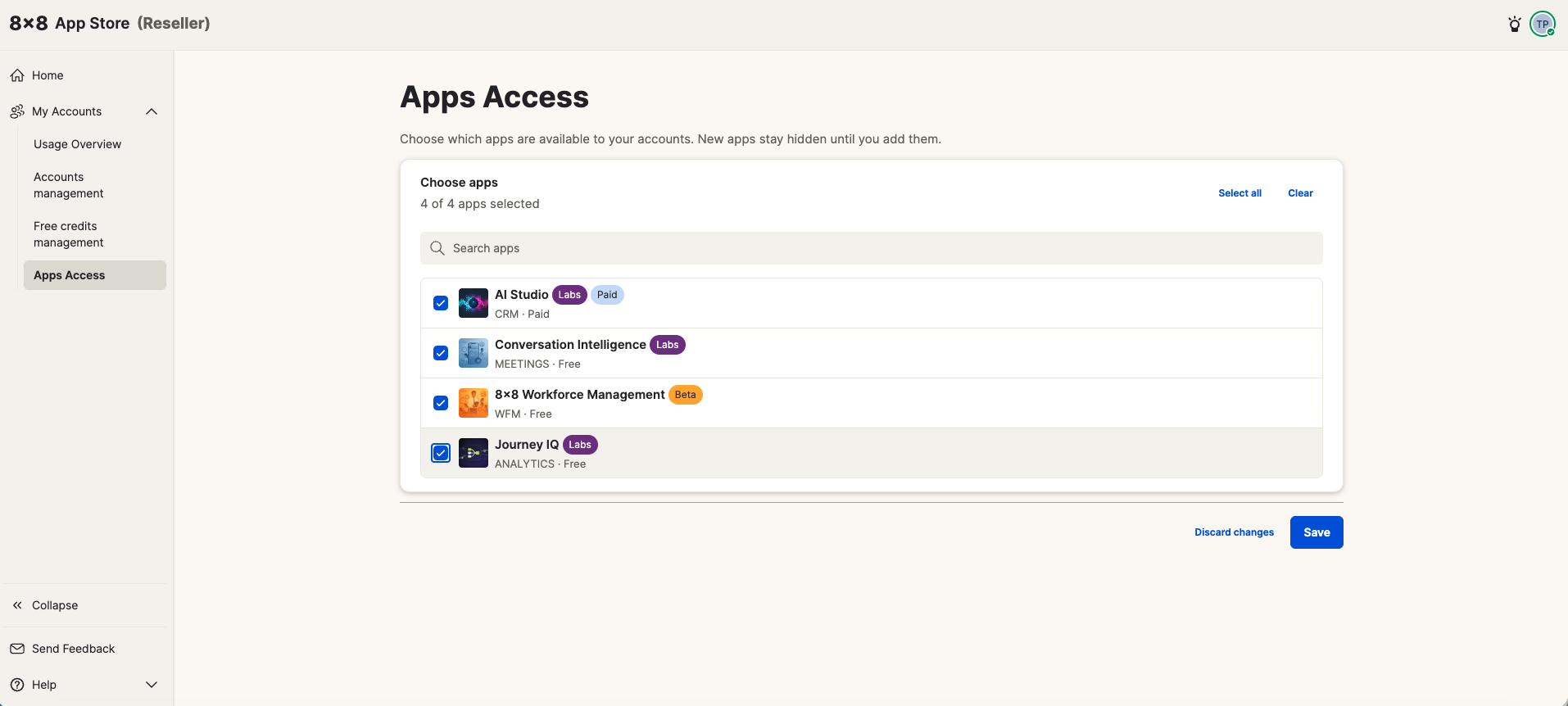Click the AI Studio app name

522,295
